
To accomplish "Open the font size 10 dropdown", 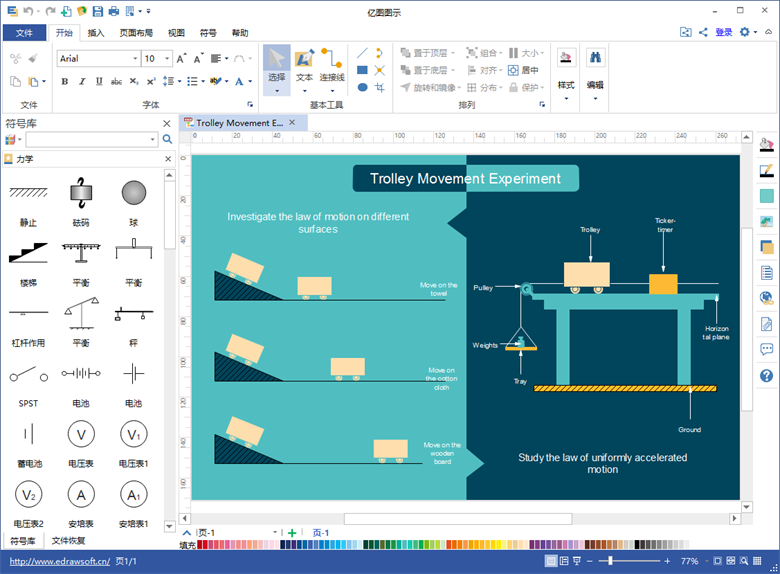I will (167, 59).
